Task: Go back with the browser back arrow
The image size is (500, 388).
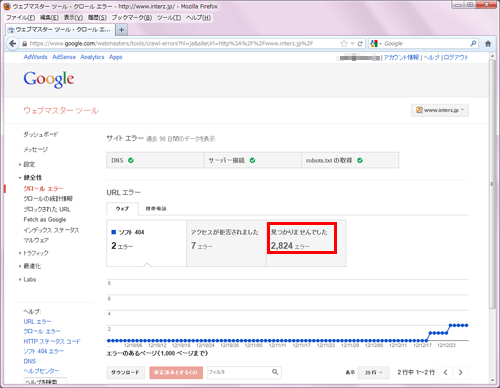Action: 13,44
